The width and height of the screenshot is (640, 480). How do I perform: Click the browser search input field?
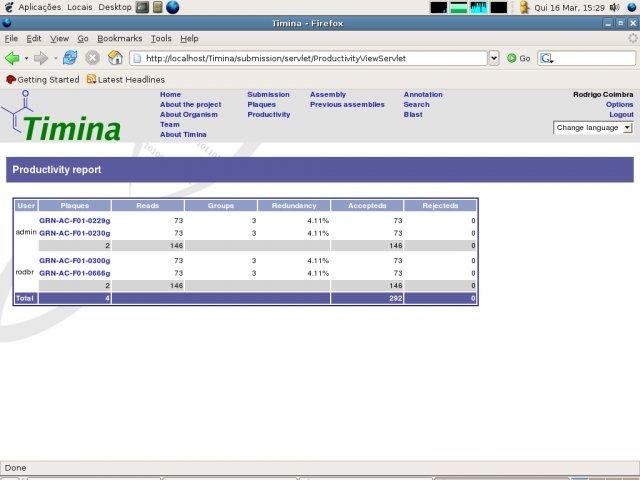click(x=587, y=58)
